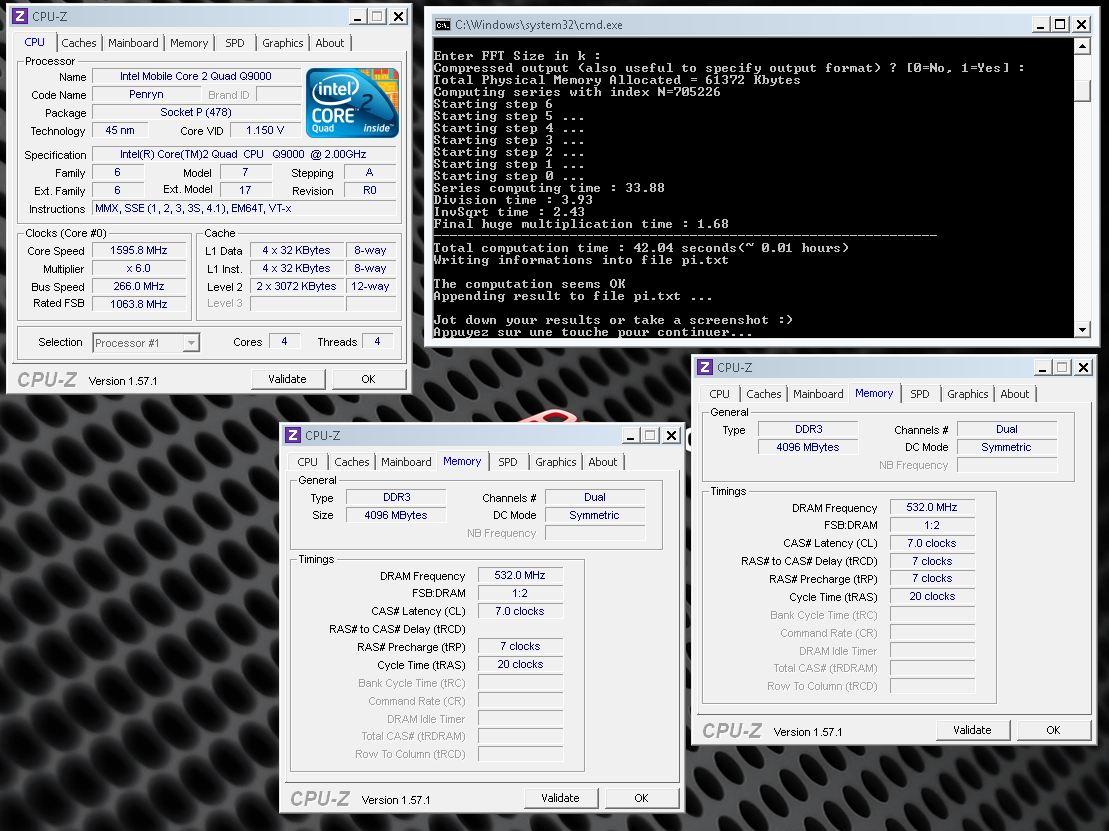This screenshot has width=1109, height=831.
Task: Click Total computation time line in cmd
Action: [641, 248]
